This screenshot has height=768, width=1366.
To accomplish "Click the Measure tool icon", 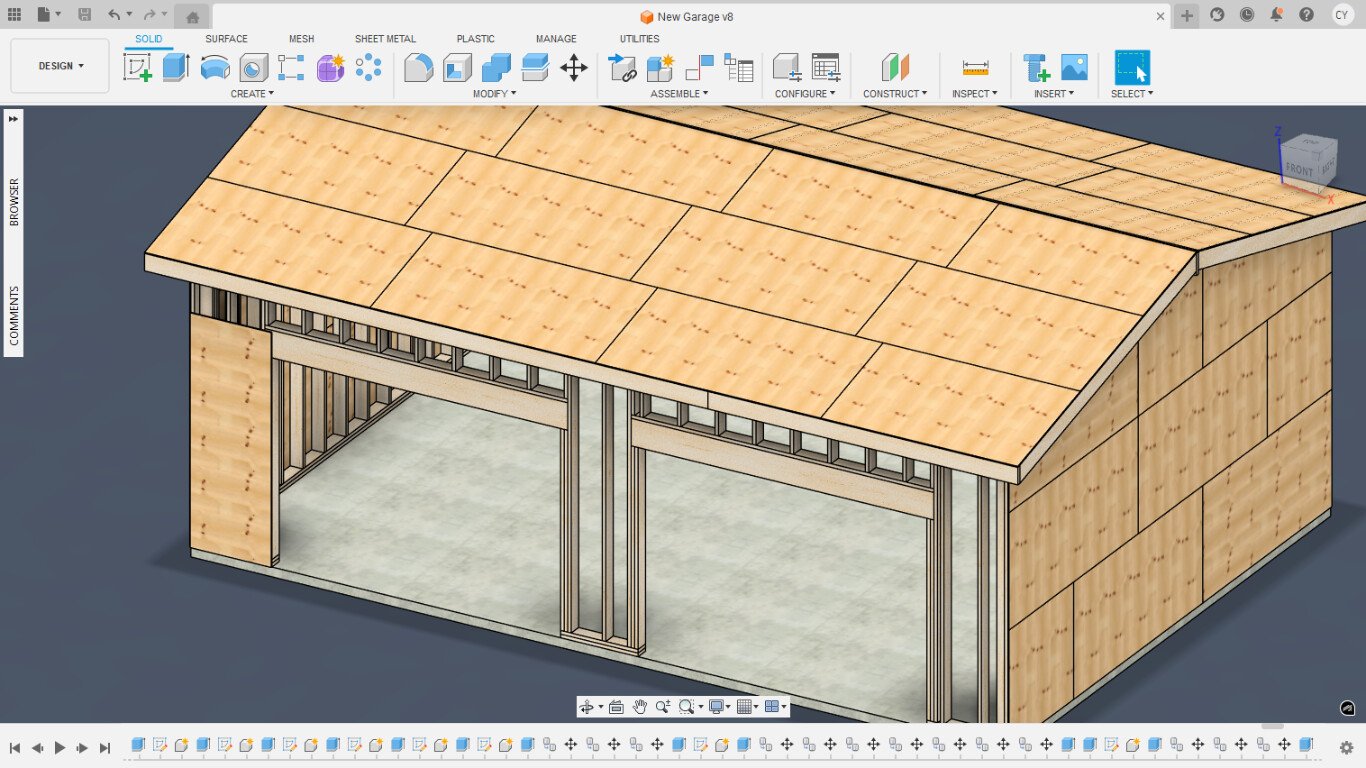I will 975,67.
